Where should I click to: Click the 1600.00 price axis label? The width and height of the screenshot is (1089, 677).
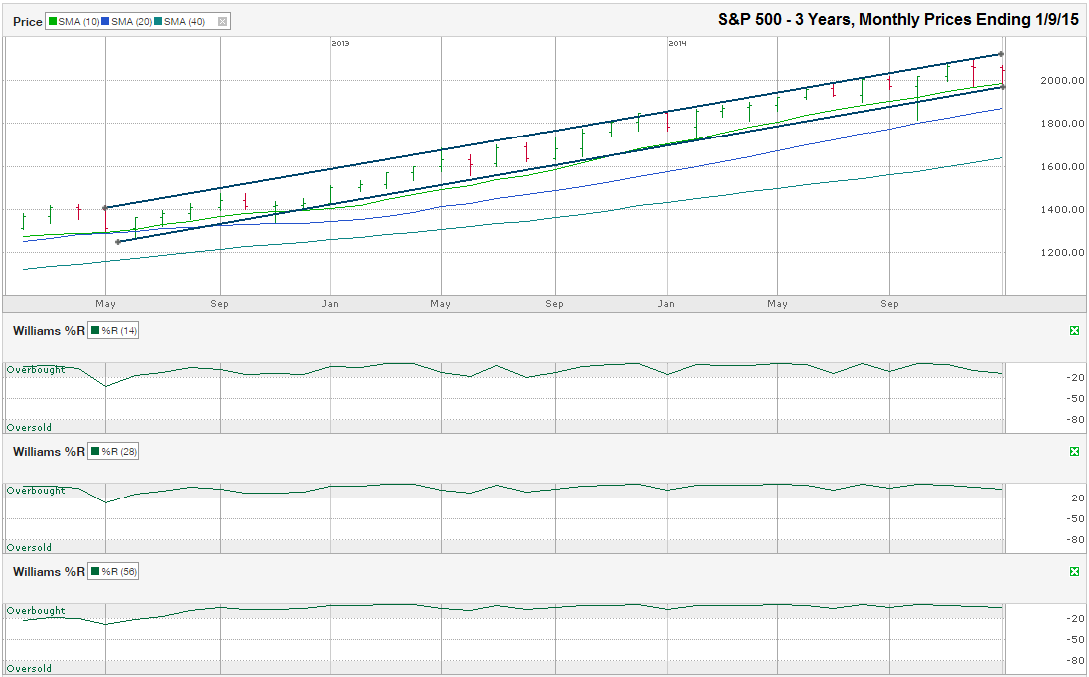1062,167
